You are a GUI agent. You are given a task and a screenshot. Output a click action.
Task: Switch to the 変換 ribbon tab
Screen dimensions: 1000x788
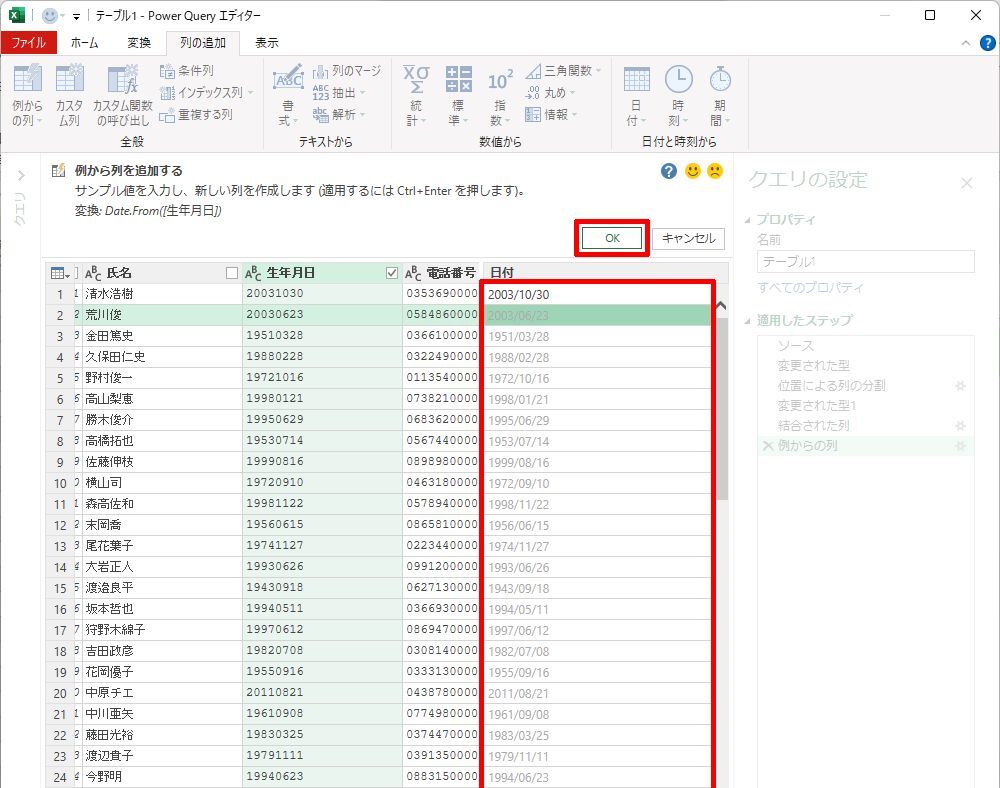[x=139, y=43]
